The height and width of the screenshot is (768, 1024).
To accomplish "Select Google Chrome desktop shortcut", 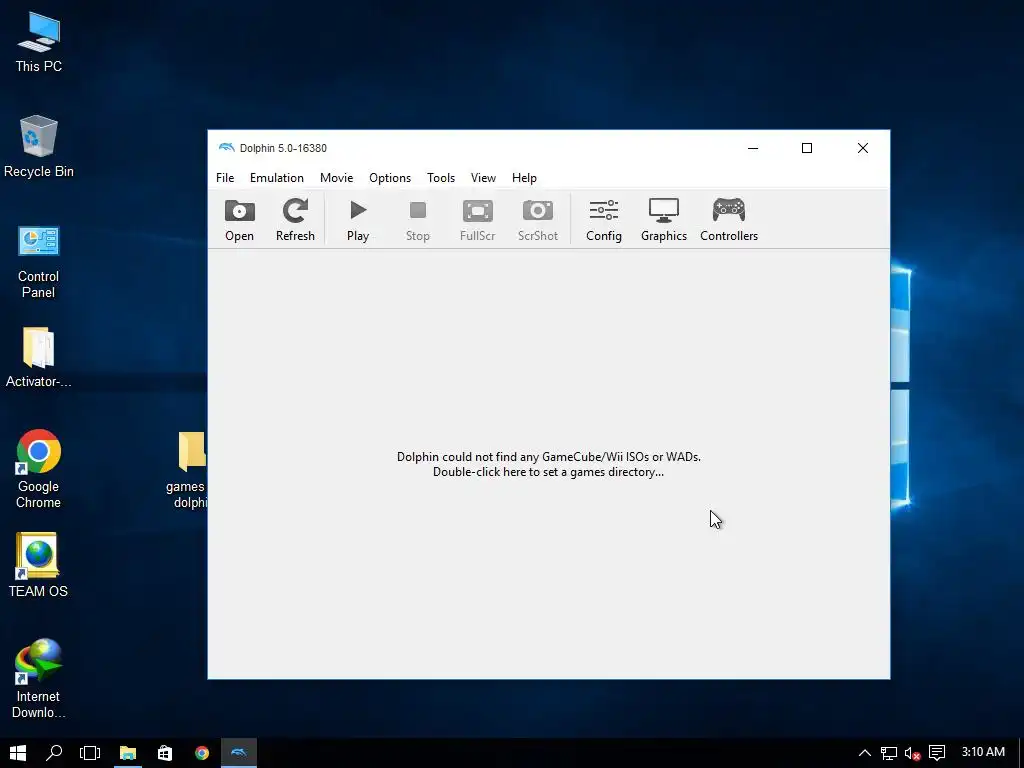I will (39, 469).
